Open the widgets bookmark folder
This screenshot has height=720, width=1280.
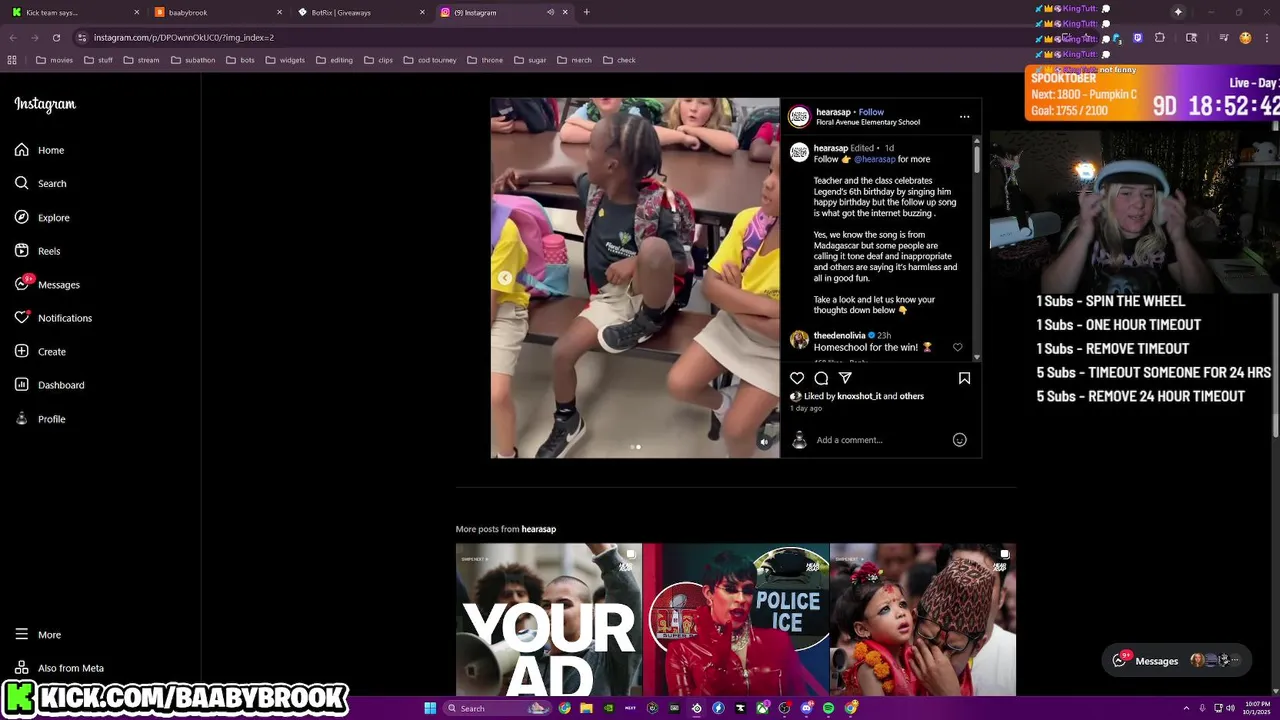(285, 60)
